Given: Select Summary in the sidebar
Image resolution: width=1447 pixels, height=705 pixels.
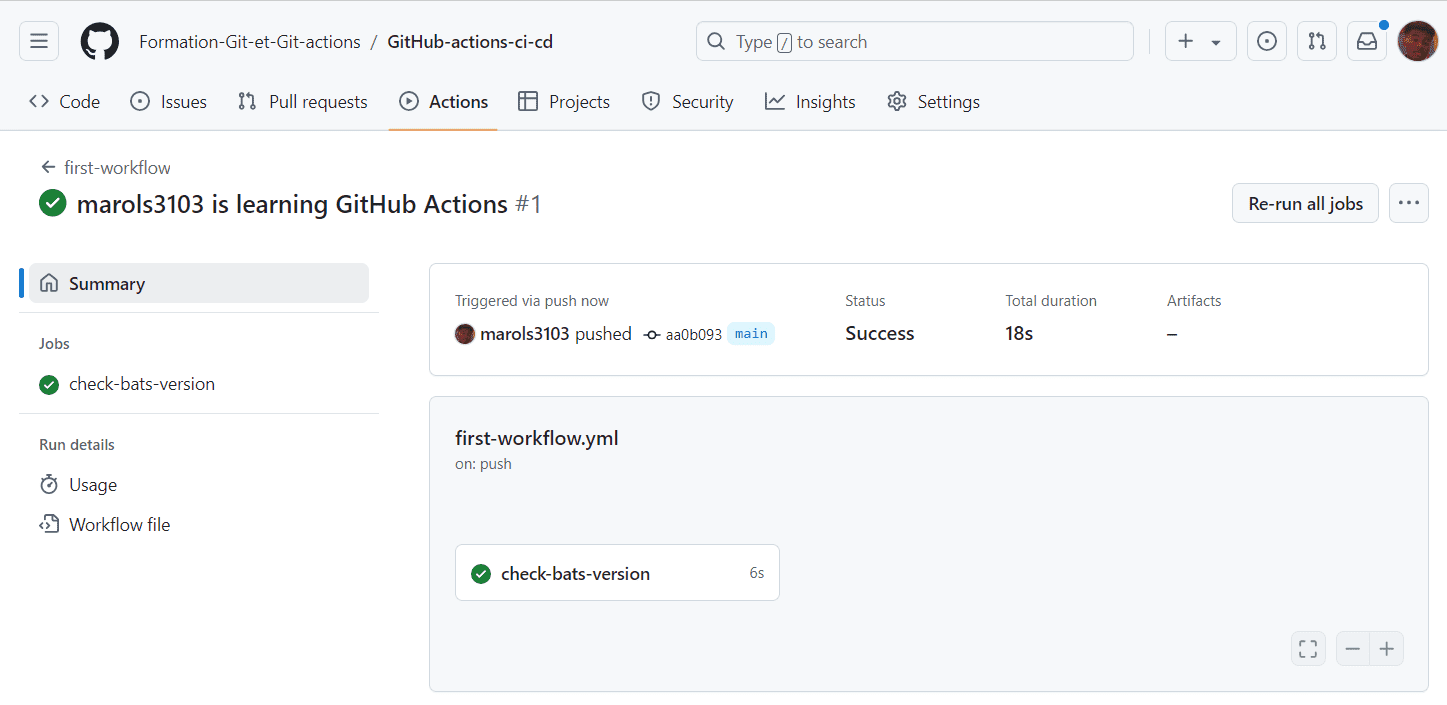Looking at the screenshot, I should click(199, 283).
